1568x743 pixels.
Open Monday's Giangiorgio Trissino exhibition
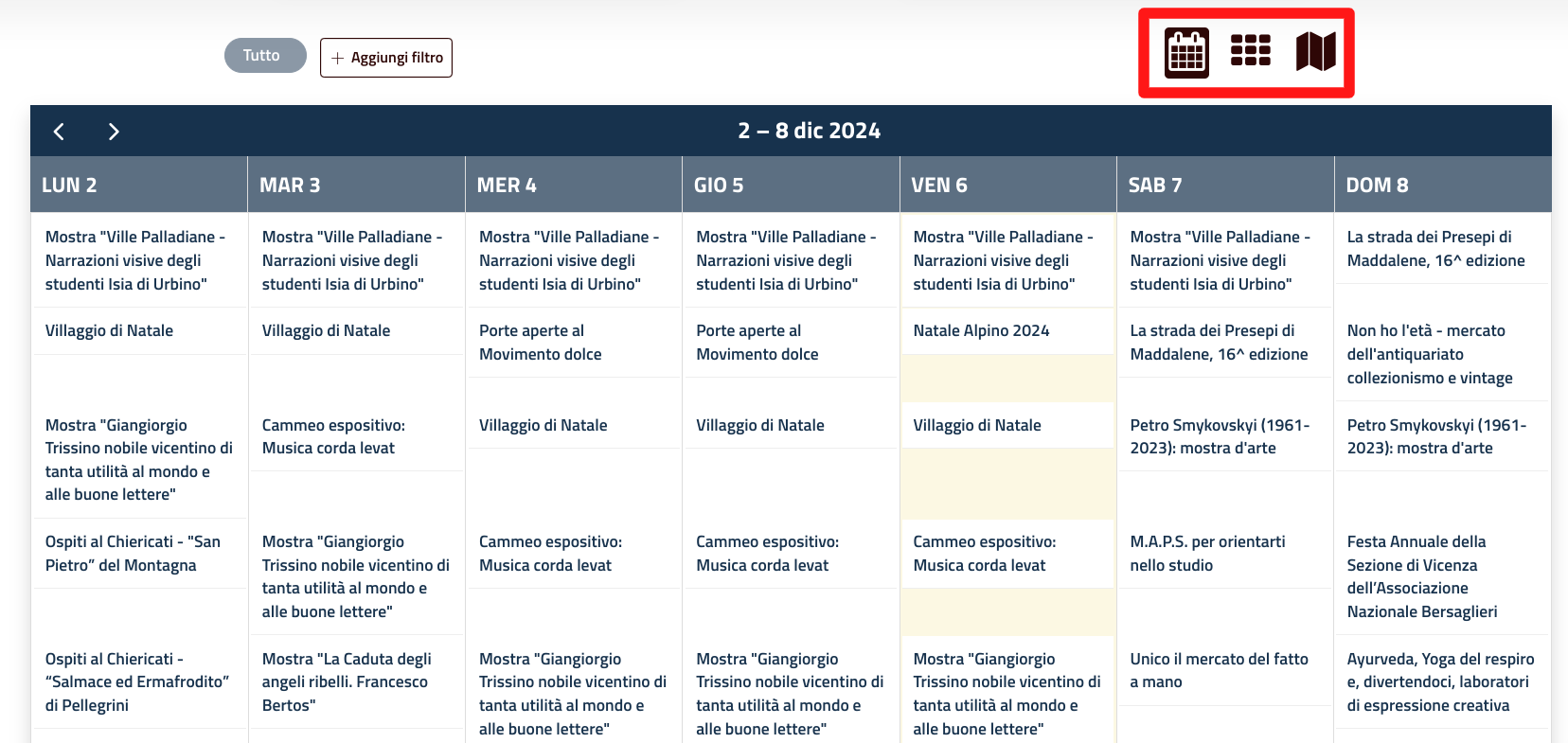coord(139,460)
